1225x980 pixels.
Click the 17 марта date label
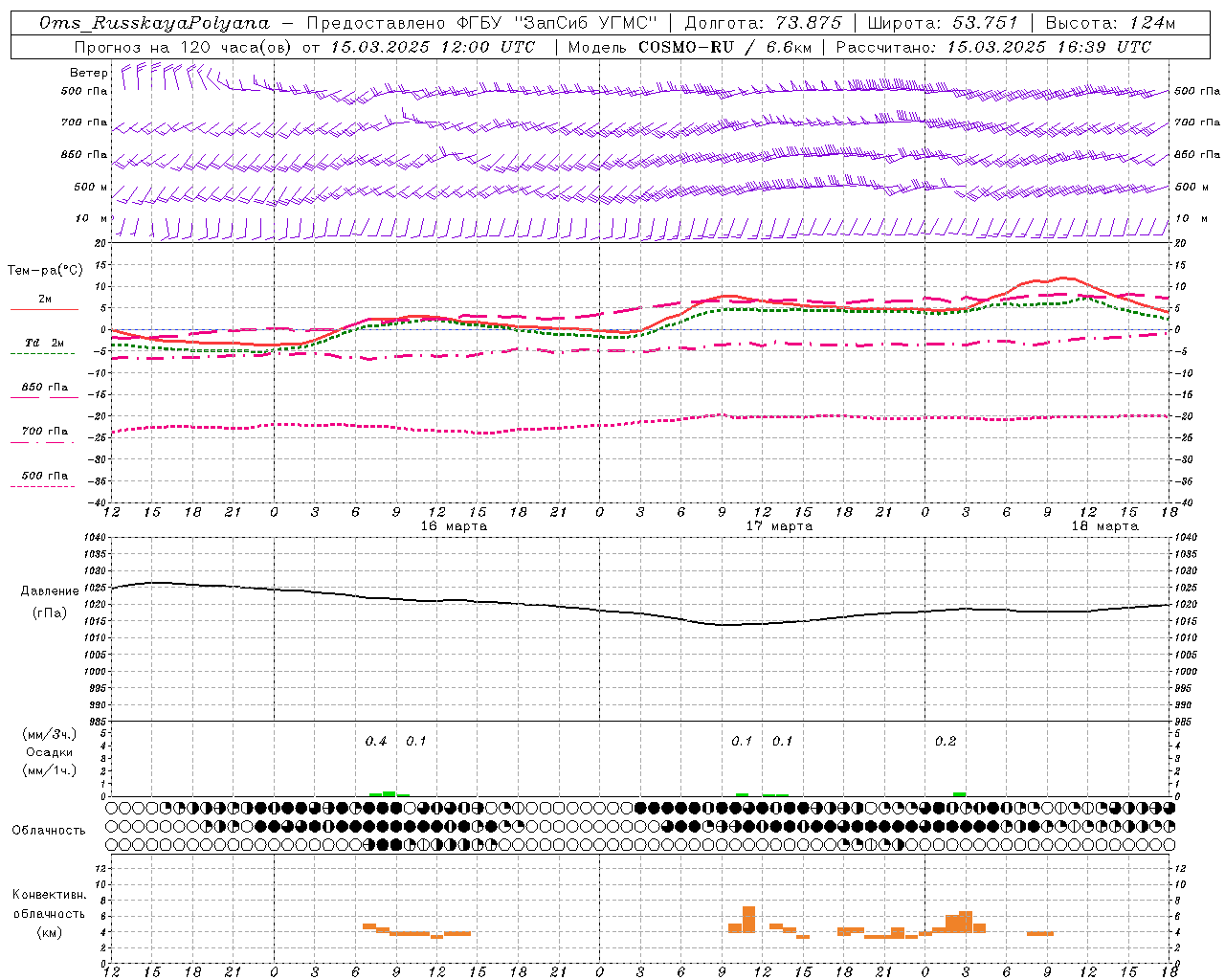(779, 526)
